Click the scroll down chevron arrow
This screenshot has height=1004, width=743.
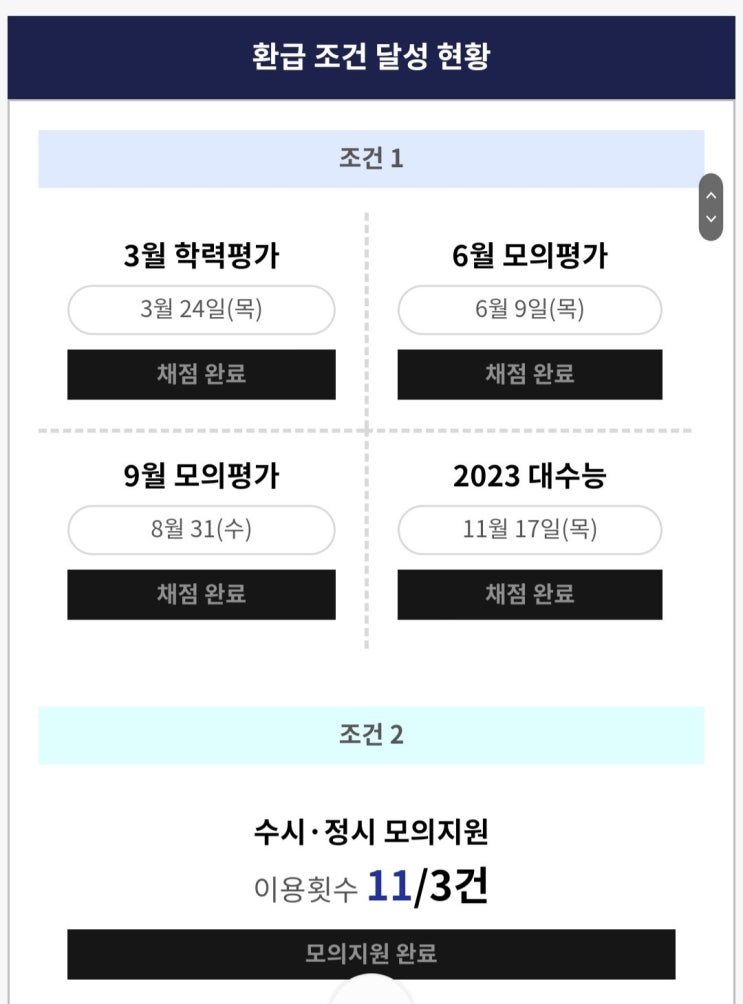[711, 218]
